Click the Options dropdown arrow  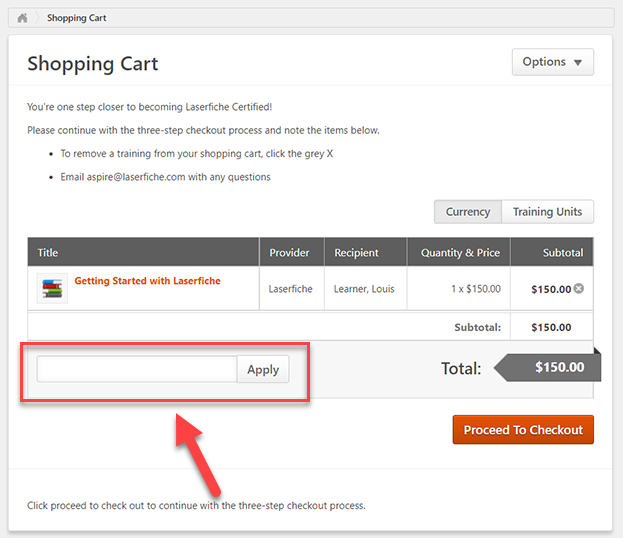pyautogui.click(x=578, y=62)
